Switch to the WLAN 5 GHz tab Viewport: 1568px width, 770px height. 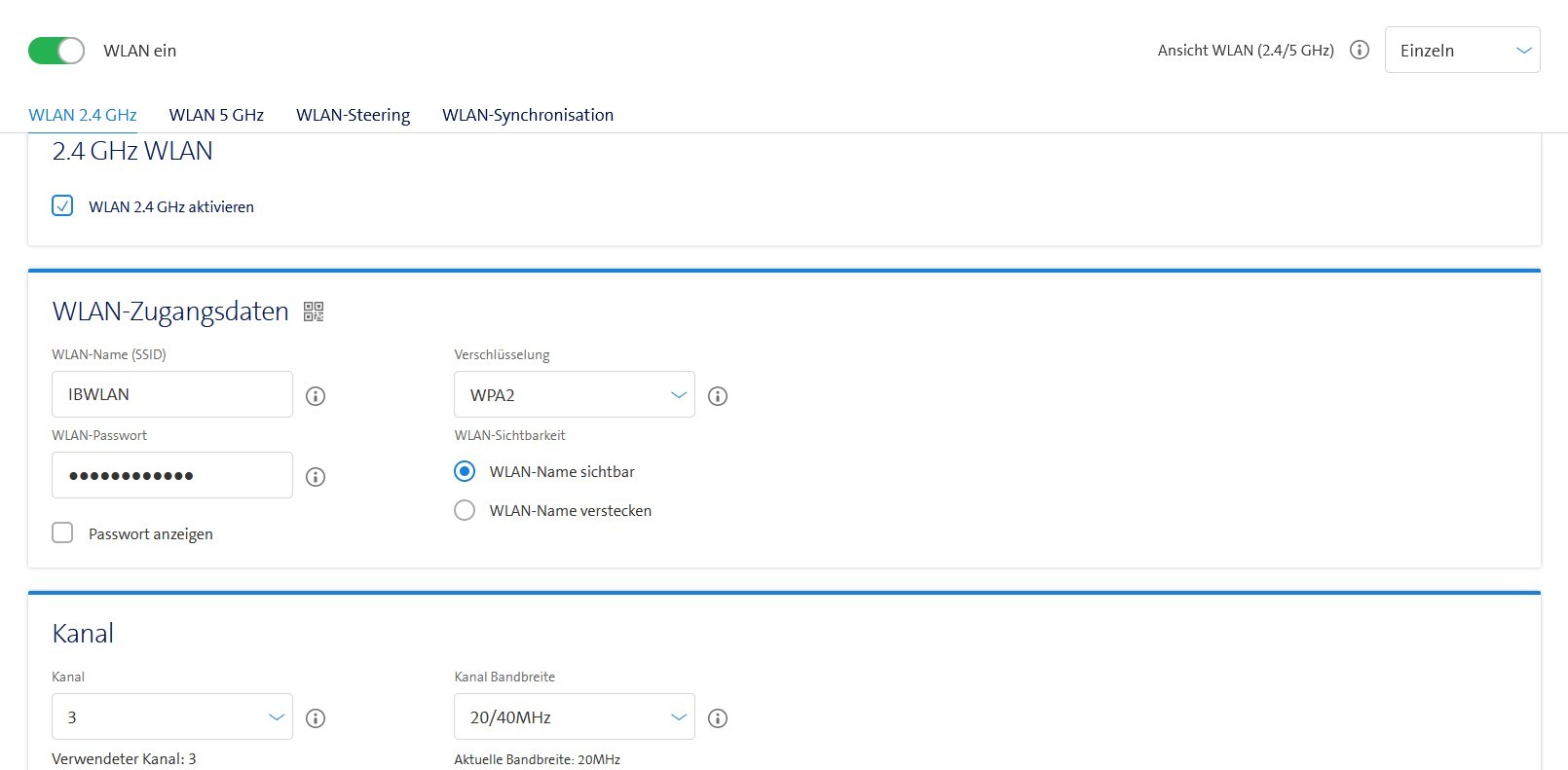216,115
